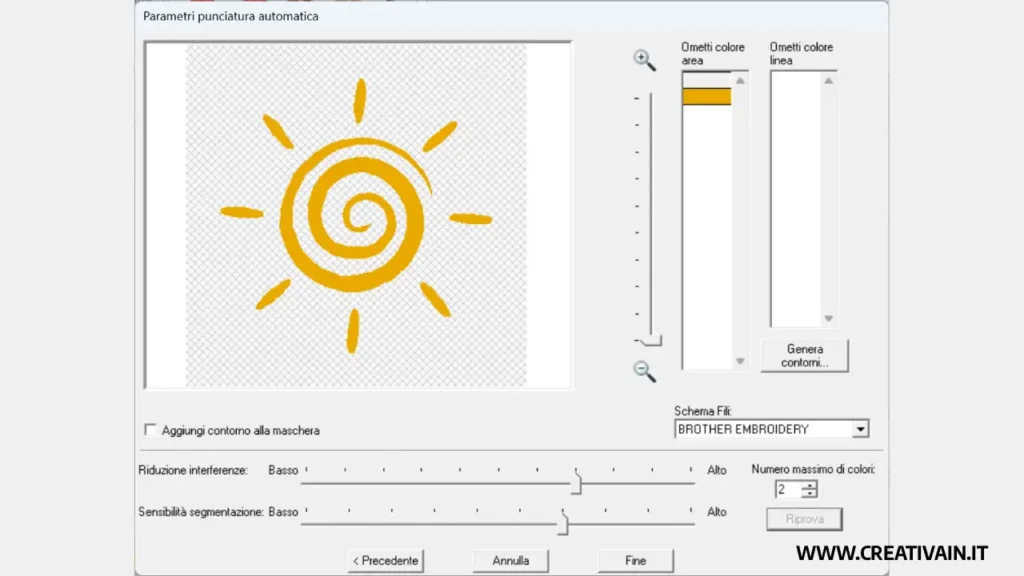Decrease Numero massimo di colori value
This screenshot has width=1024, height=576.
[x=809, y=493]
